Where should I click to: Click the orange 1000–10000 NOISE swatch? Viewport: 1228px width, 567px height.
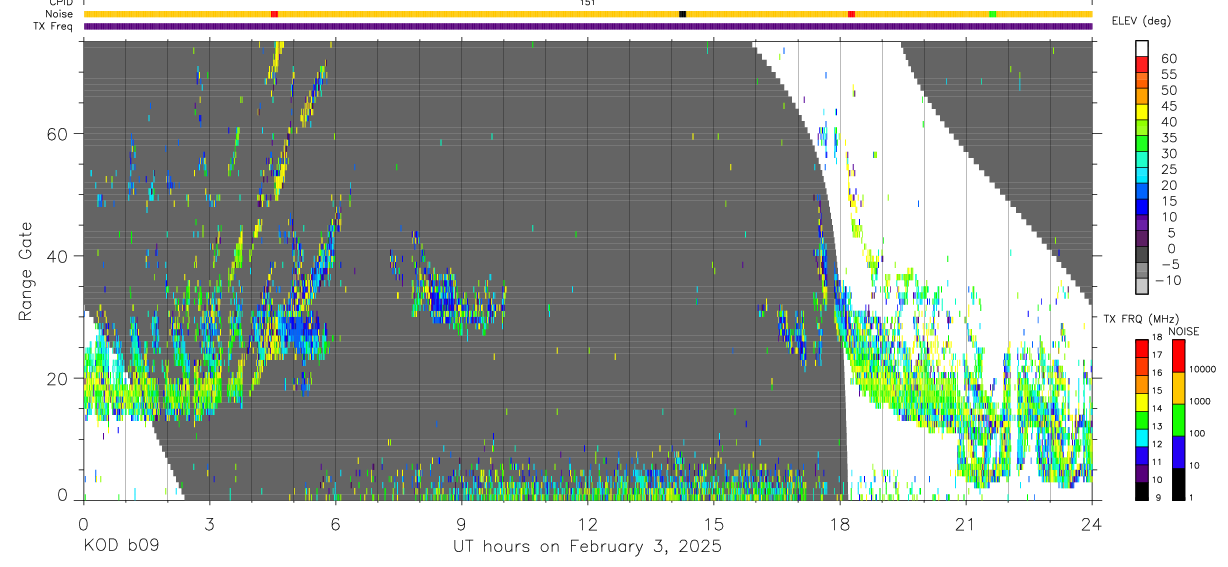(1179, 388)
